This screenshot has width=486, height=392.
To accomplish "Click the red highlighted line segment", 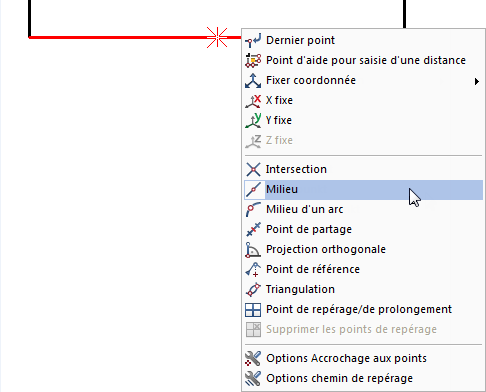I will click(117, 37).
